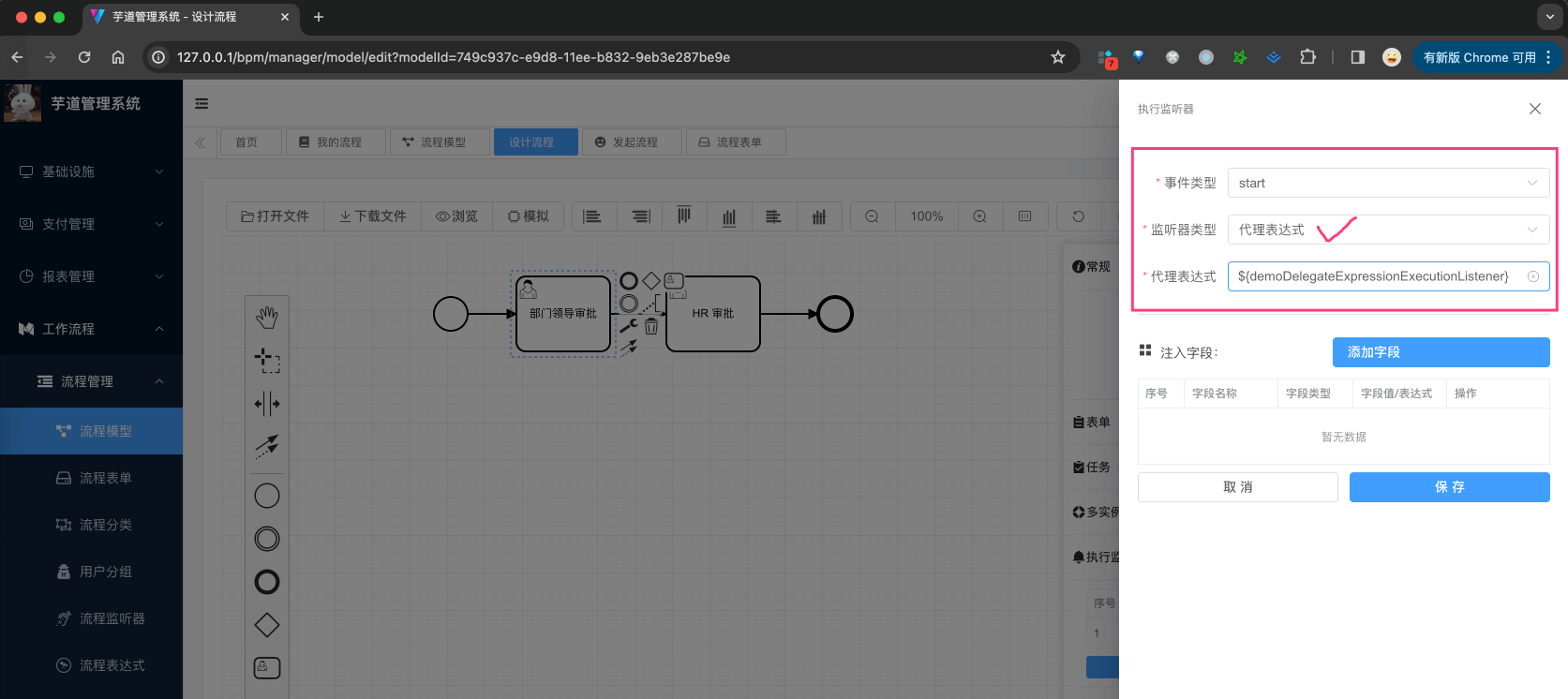Screen dimensions: 1568x699
Task: Click the zoom out magnifier icon
Action: click(x=872, y=216)
